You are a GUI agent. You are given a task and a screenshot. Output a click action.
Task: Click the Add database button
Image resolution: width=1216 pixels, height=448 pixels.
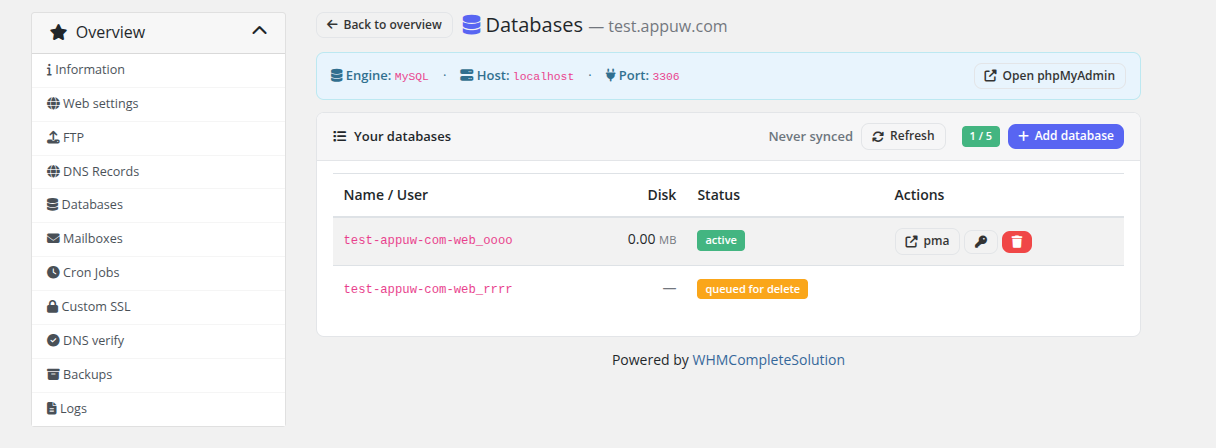1066,136
